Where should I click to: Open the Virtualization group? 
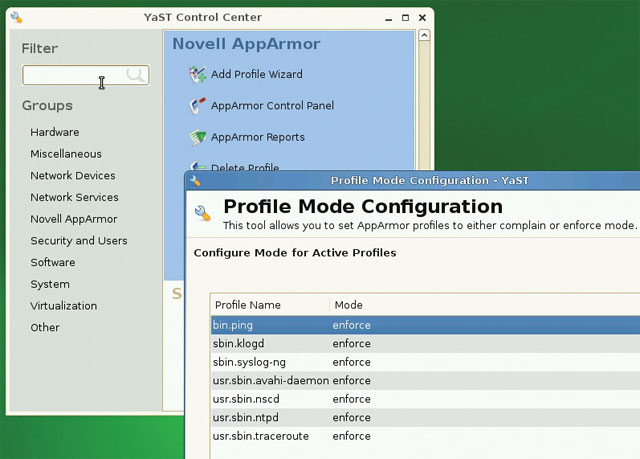(x=64, y=306)
